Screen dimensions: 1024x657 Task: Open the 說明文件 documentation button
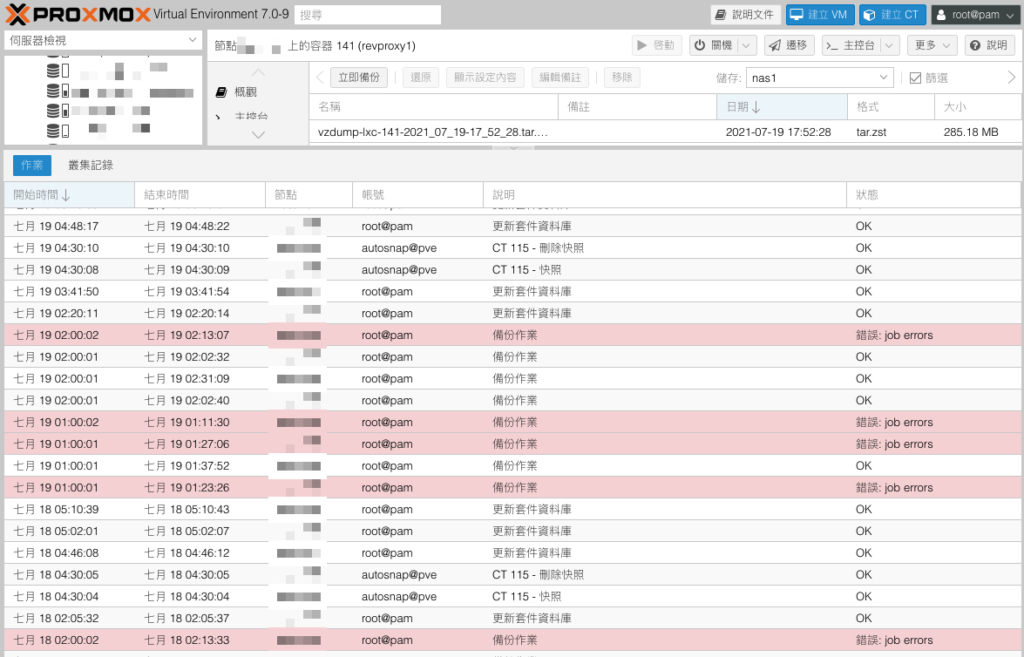click(745, 14)
